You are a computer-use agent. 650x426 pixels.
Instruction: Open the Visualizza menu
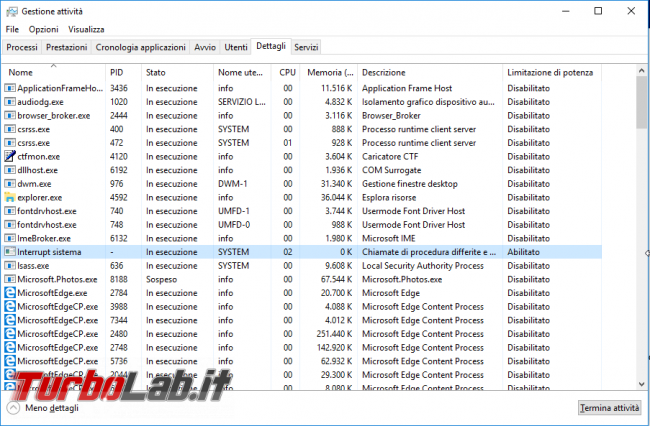[x=86, y=29]
